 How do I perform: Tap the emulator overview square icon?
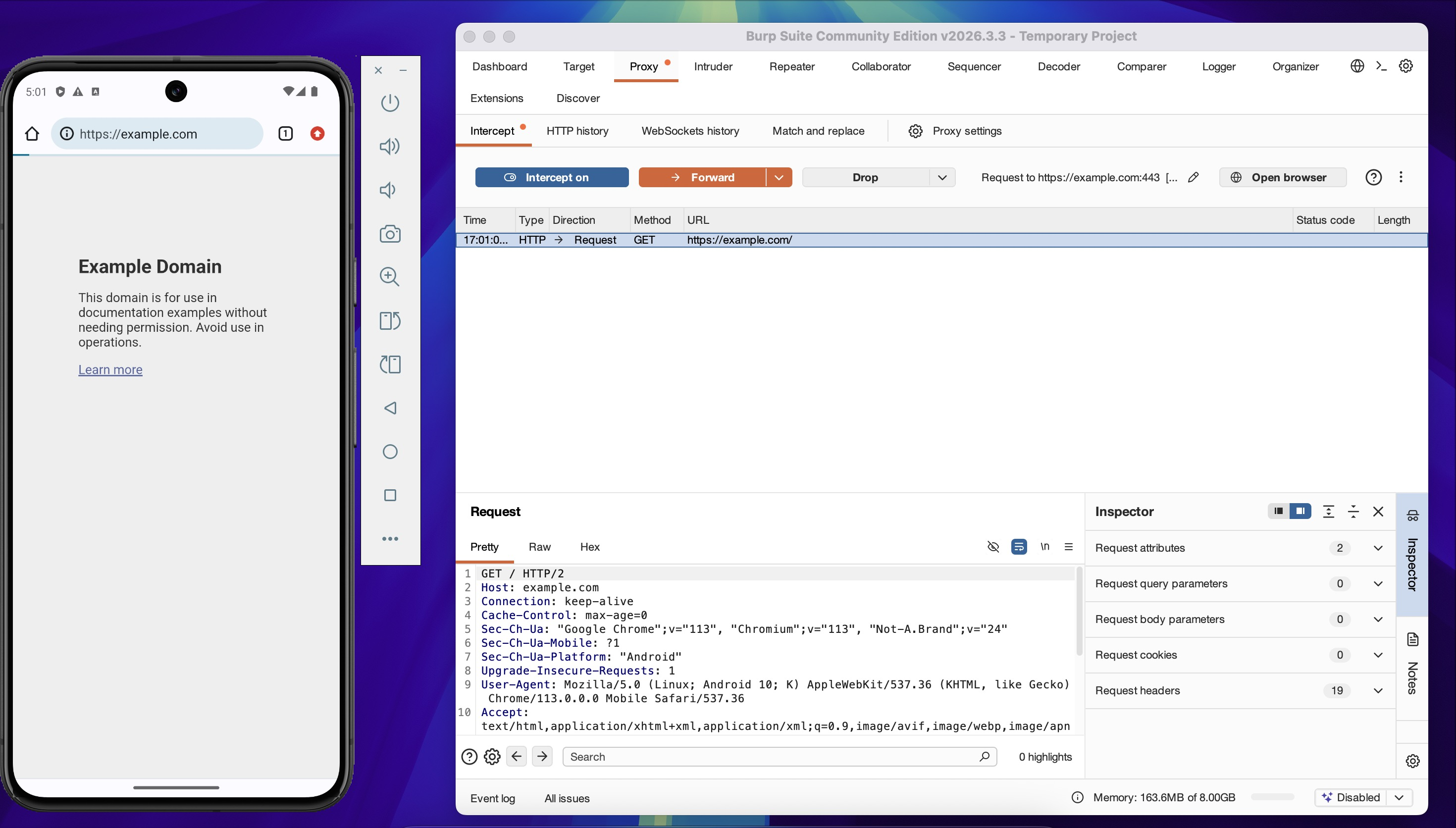pos(390,495)
